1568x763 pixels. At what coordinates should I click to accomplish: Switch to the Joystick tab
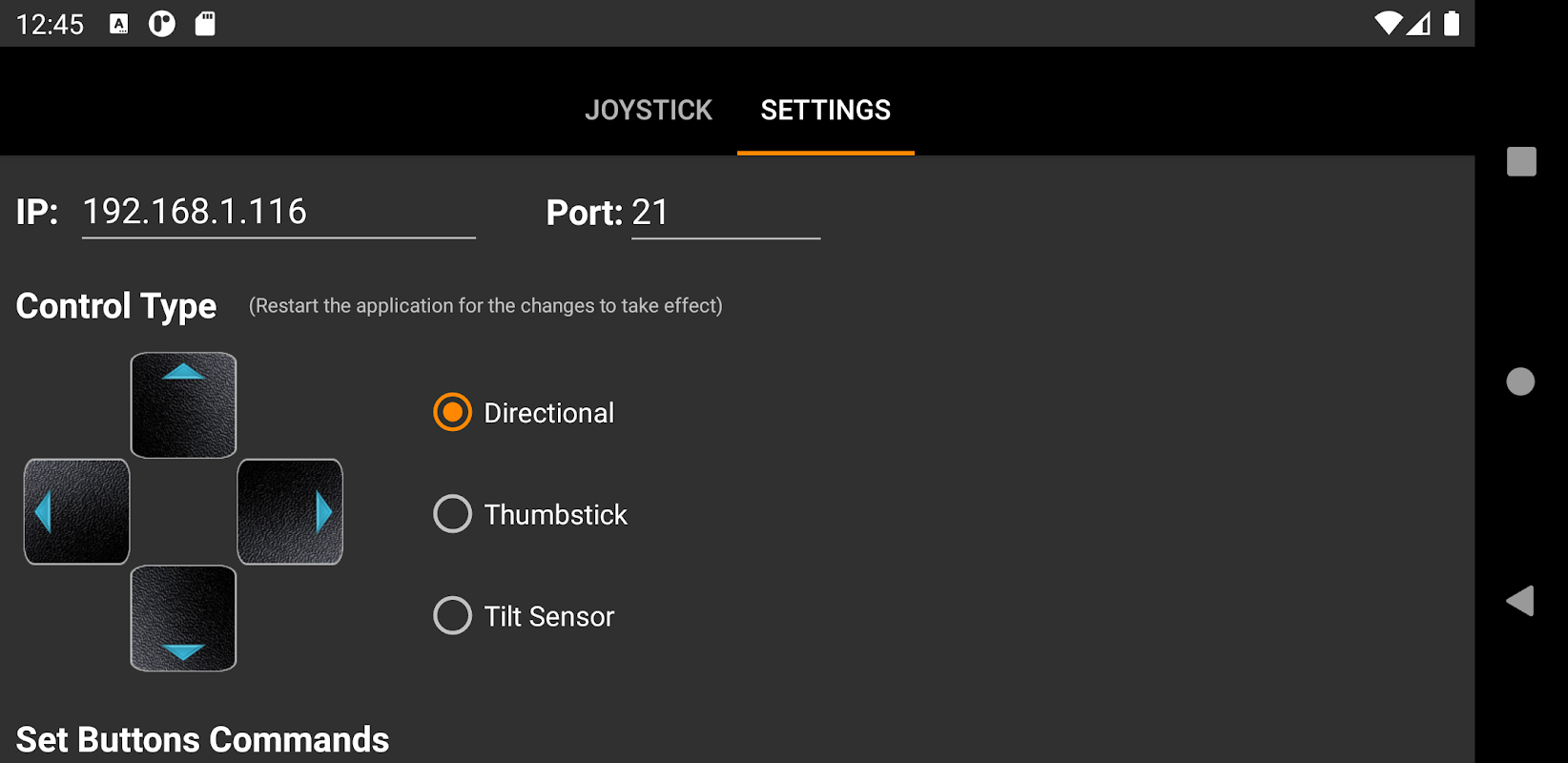tap(649, 110)
